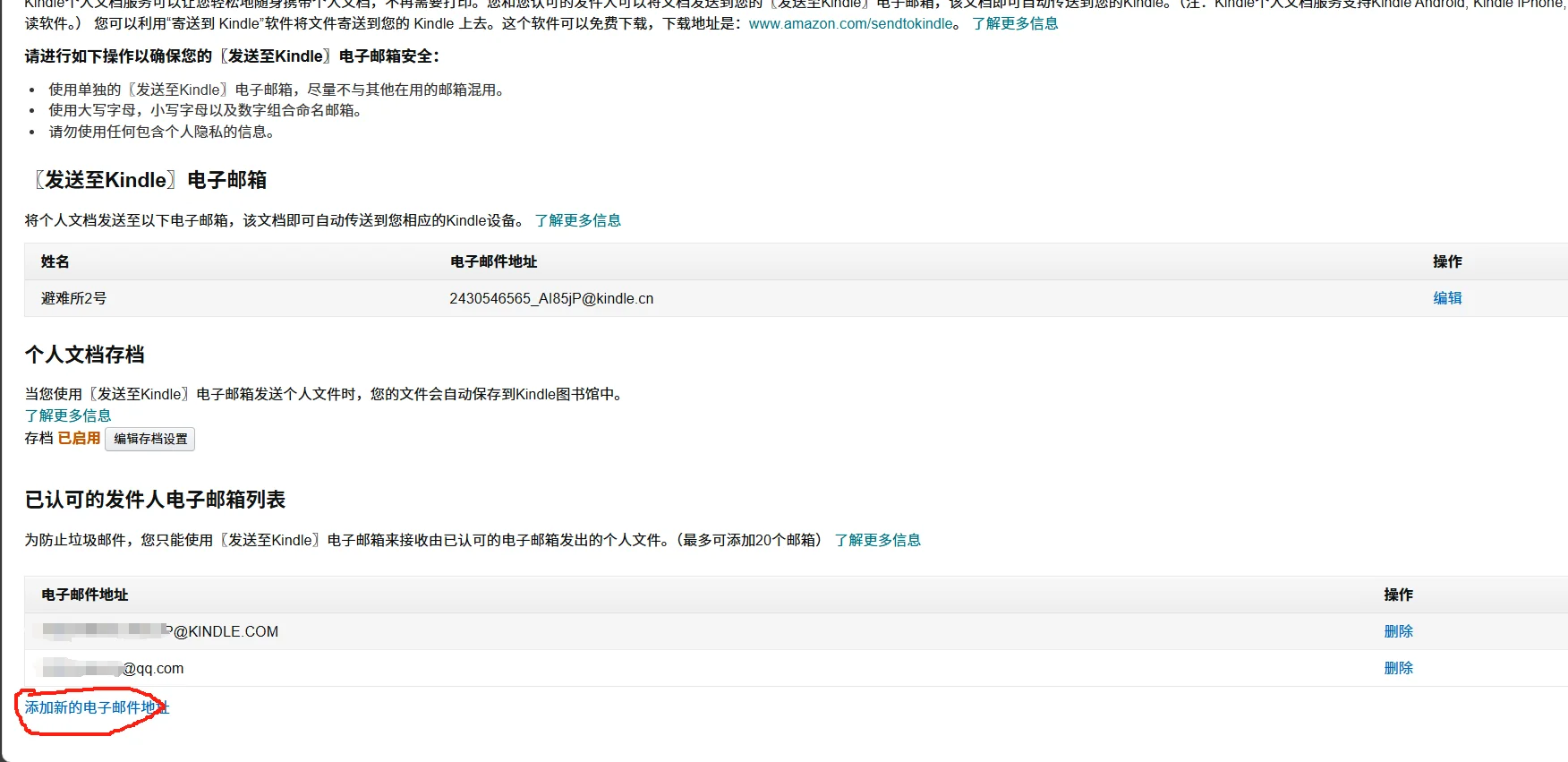Click the 操作 header in Kindle email table
The image size is (1568, 762).
[x=1447, y=261]
